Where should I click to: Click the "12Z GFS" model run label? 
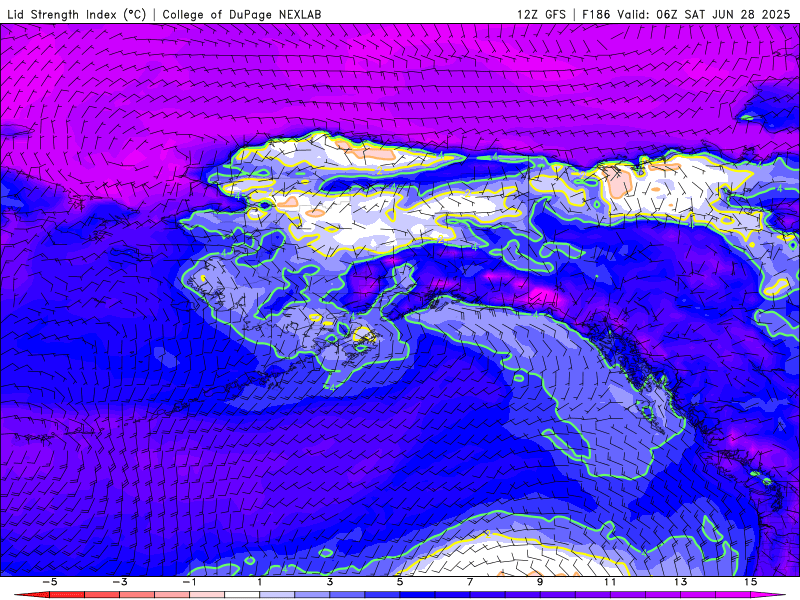coord(541,14)
